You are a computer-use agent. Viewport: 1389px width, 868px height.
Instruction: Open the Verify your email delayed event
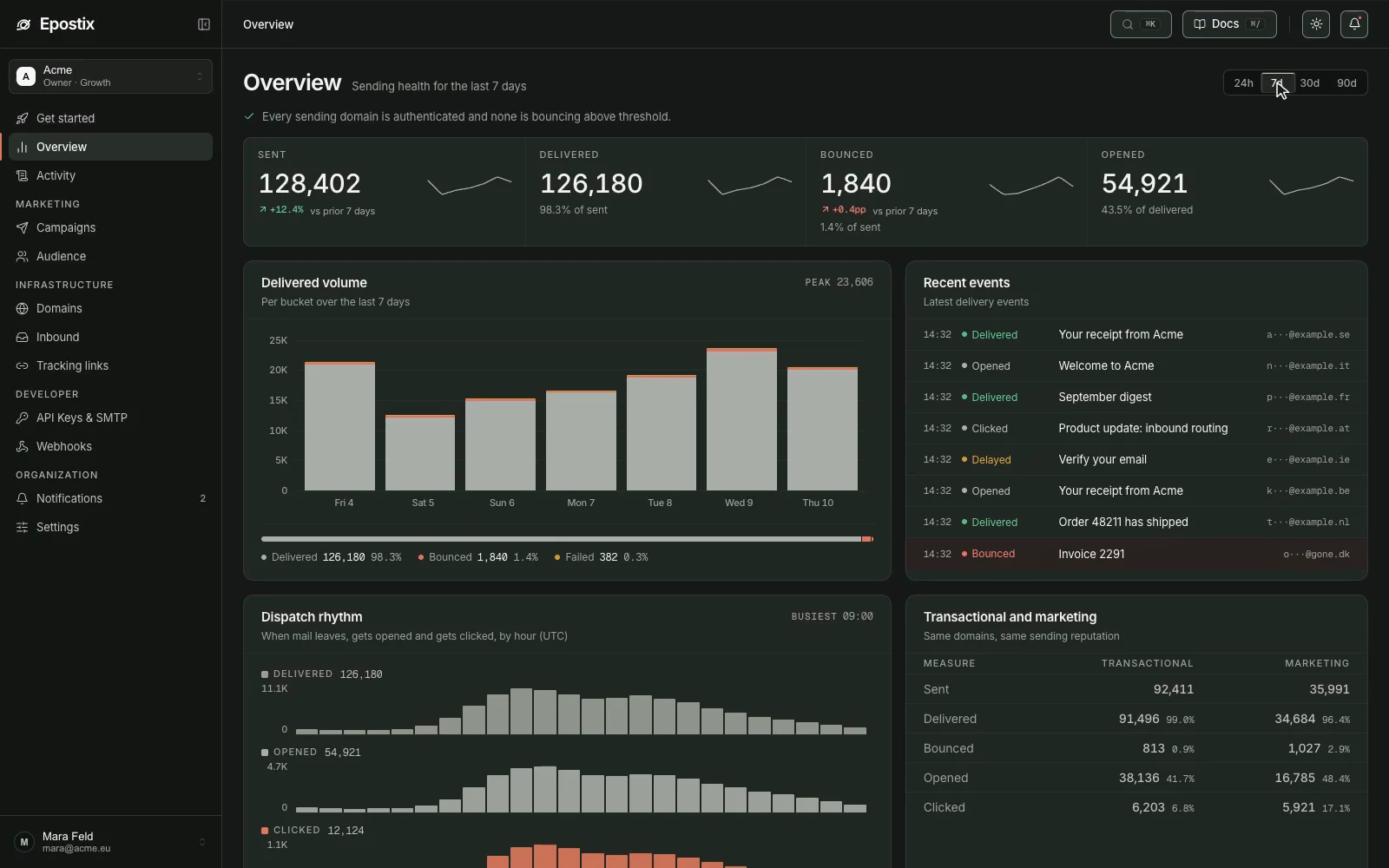(x=1136, y=459)
